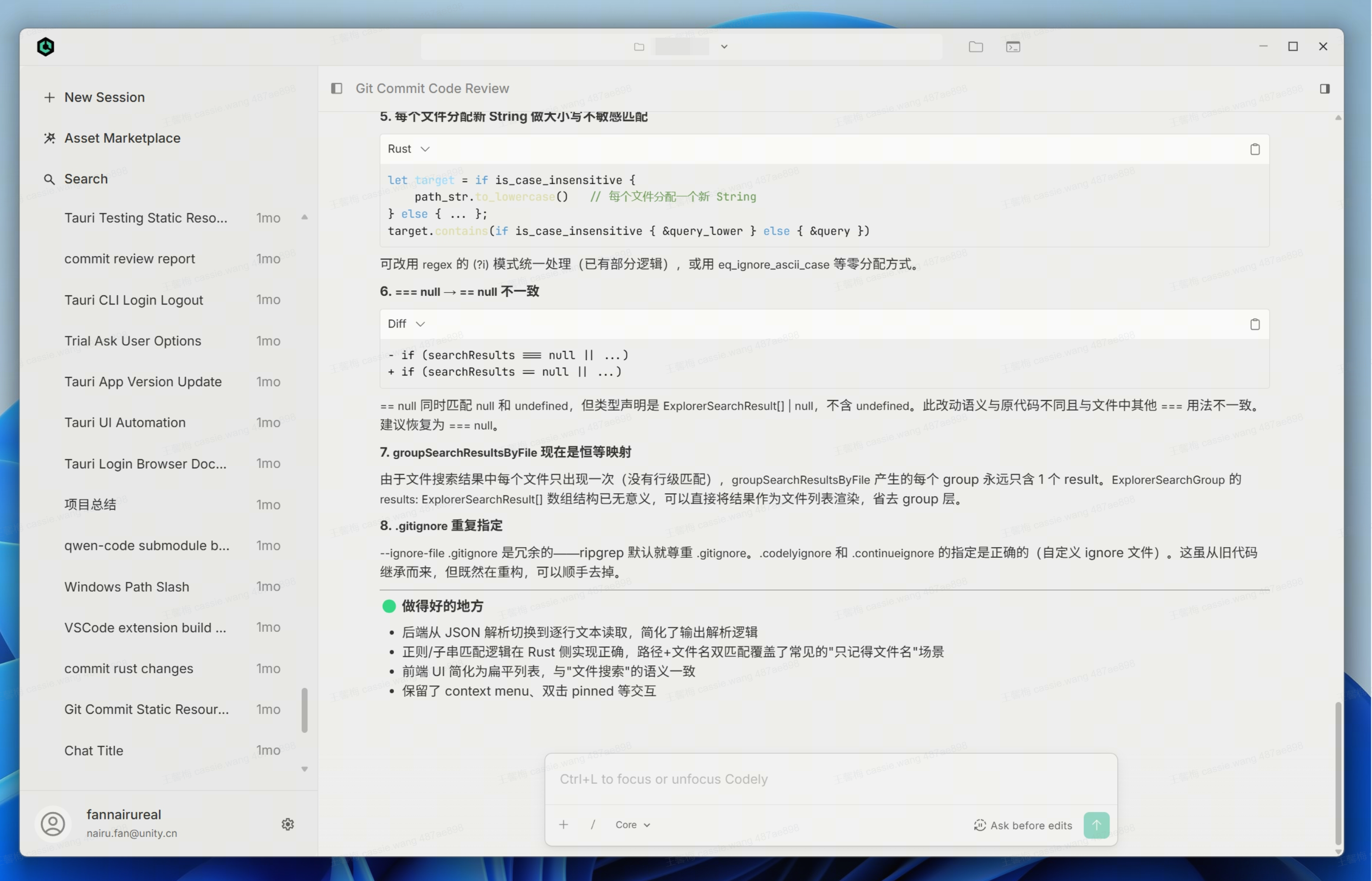1372x881 pixels.
Task: Open session Tauri Login Browser Doc...
Action: [x=172, y=463]
